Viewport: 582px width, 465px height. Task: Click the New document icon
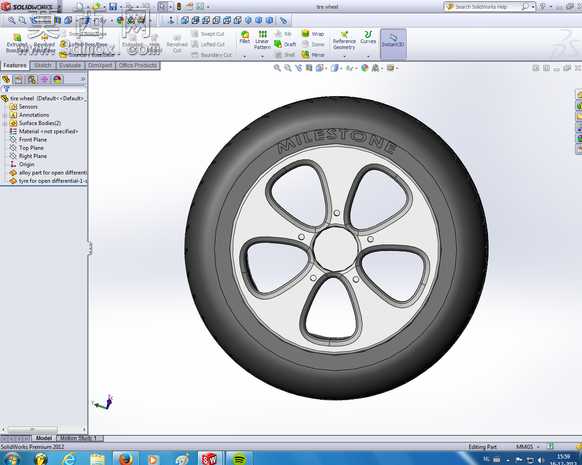(79, 6)
